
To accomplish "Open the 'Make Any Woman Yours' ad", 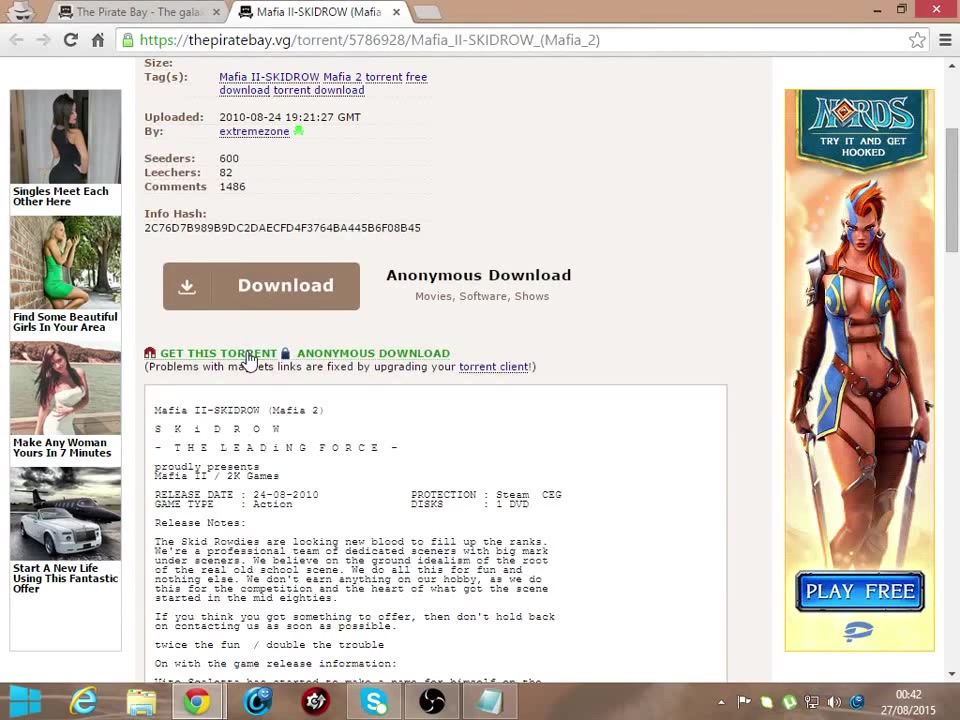I will (66, 400).
